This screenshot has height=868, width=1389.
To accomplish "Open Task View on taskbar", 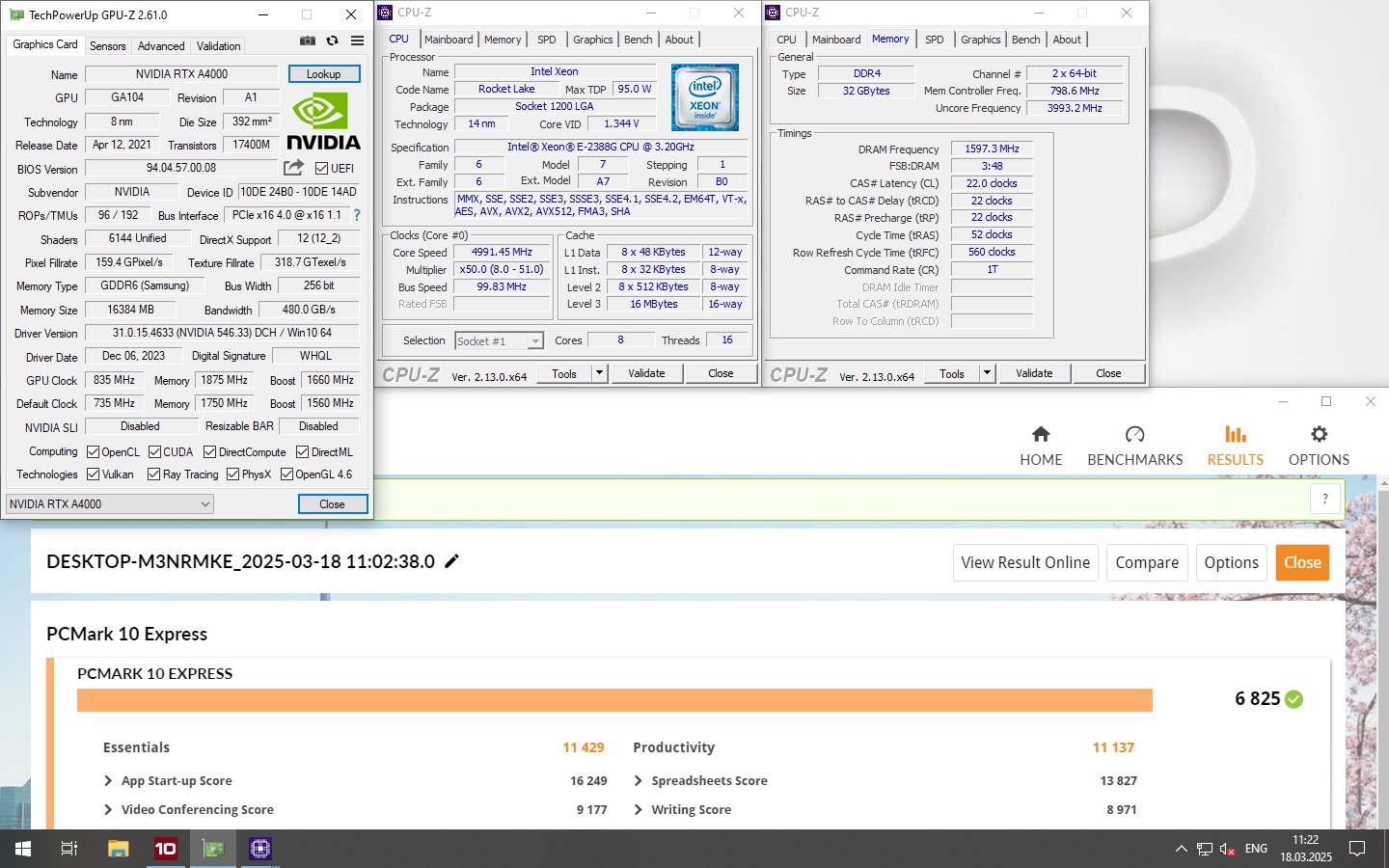I will pos(69,849).
